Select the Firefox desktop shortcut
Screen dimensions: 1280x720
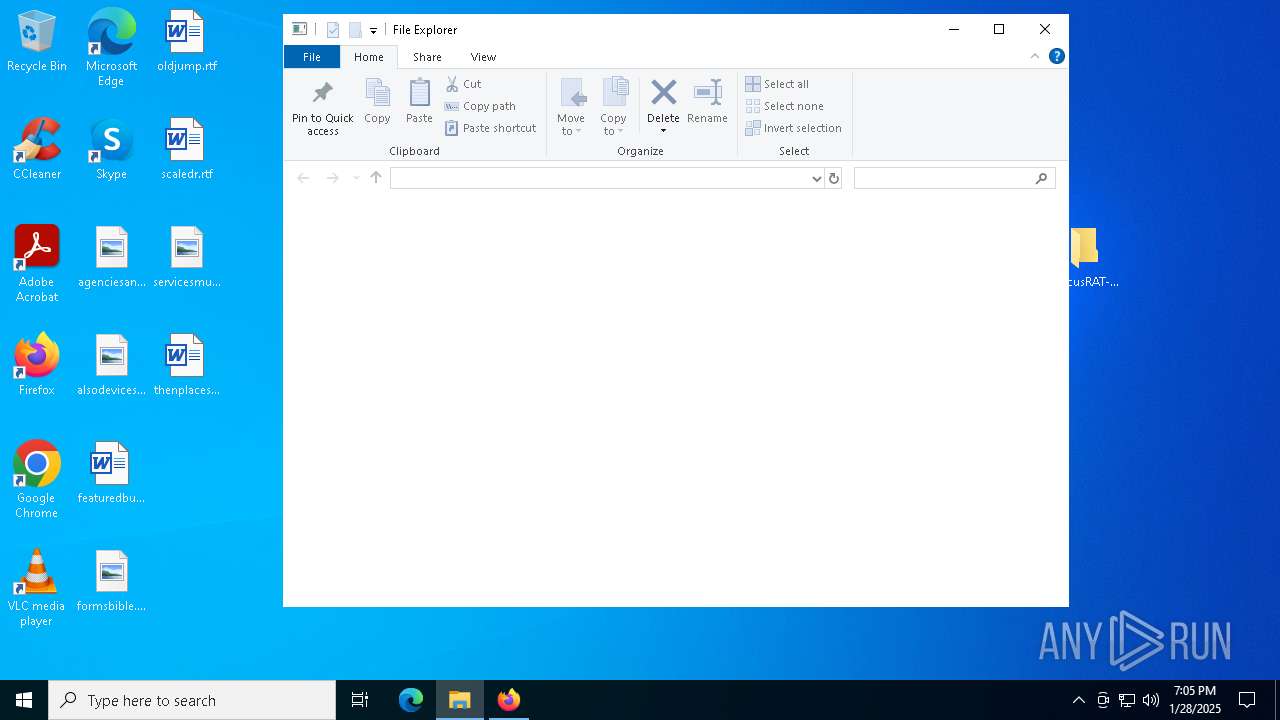[x=37, y=365]
